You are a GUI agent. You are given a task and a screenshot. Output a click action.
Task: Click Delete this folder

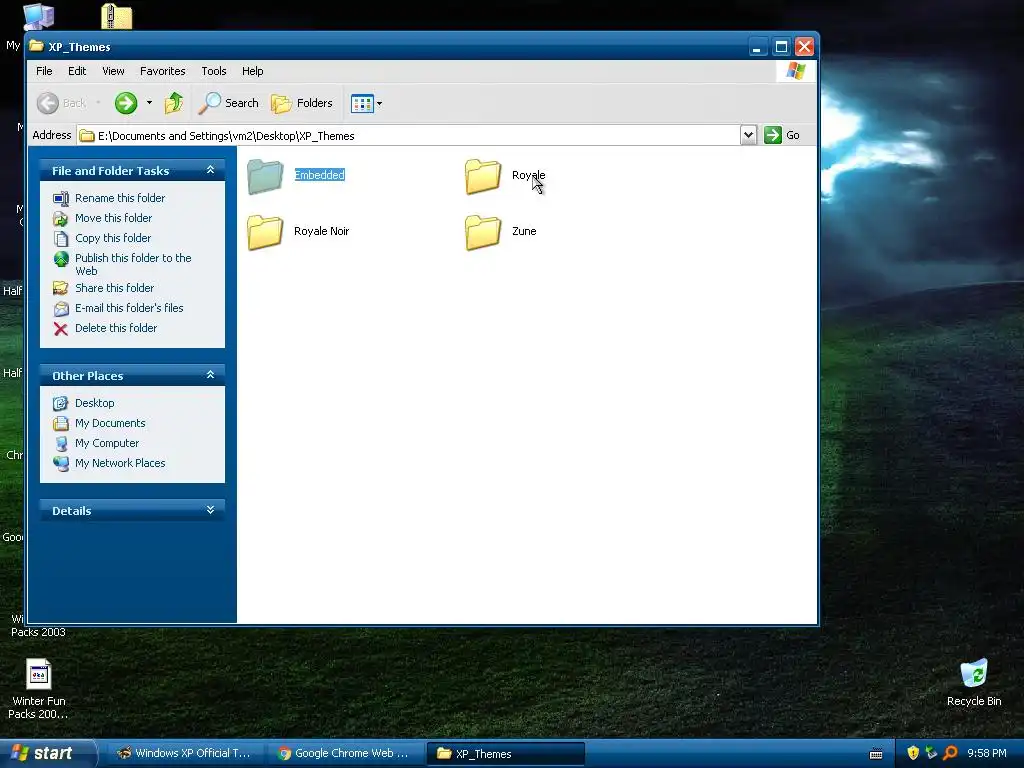(116, 328)
